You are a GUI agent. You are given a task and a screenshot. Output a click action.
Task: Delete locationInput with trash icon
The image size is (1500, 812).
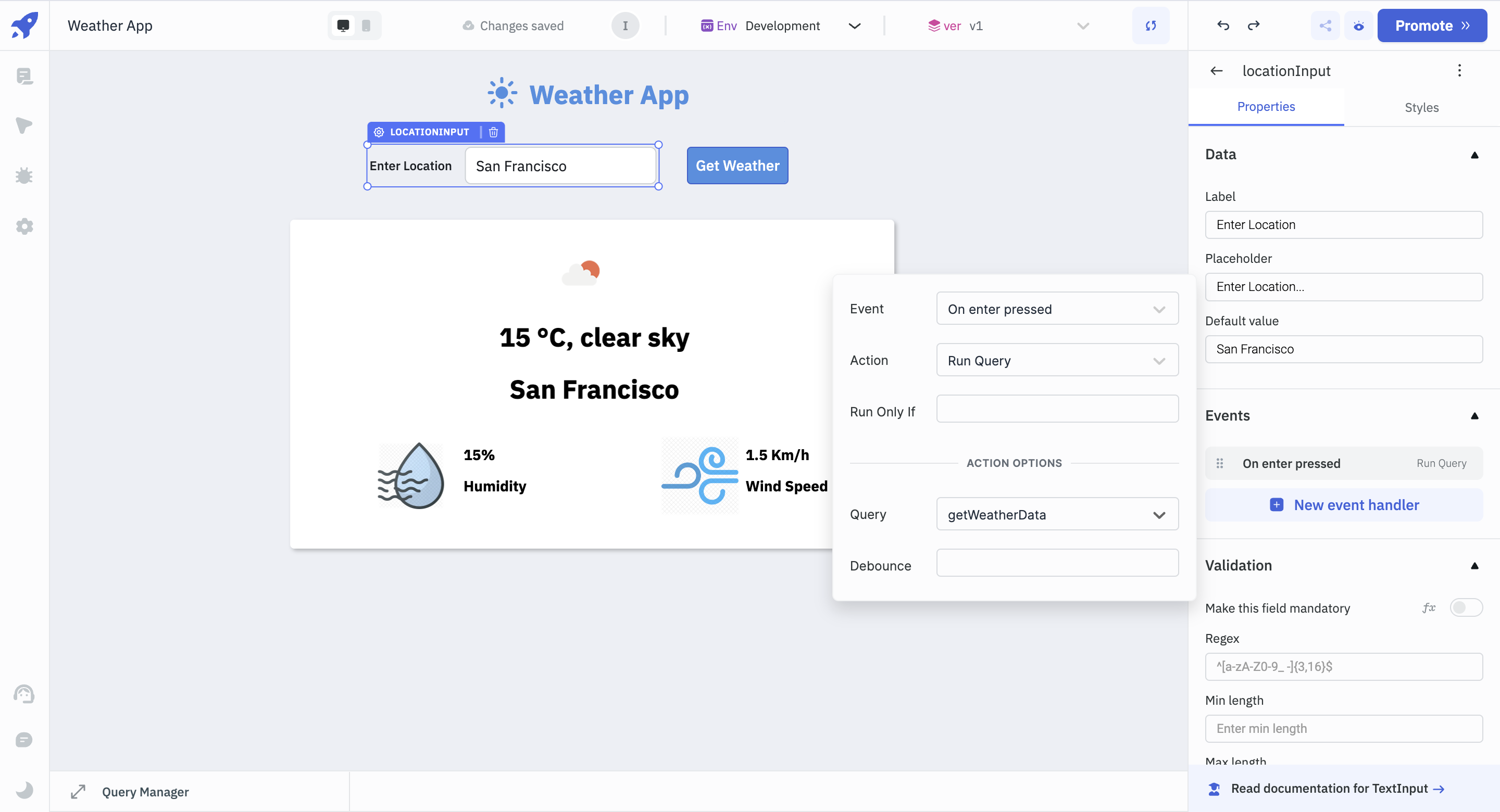tap(493, 132)
